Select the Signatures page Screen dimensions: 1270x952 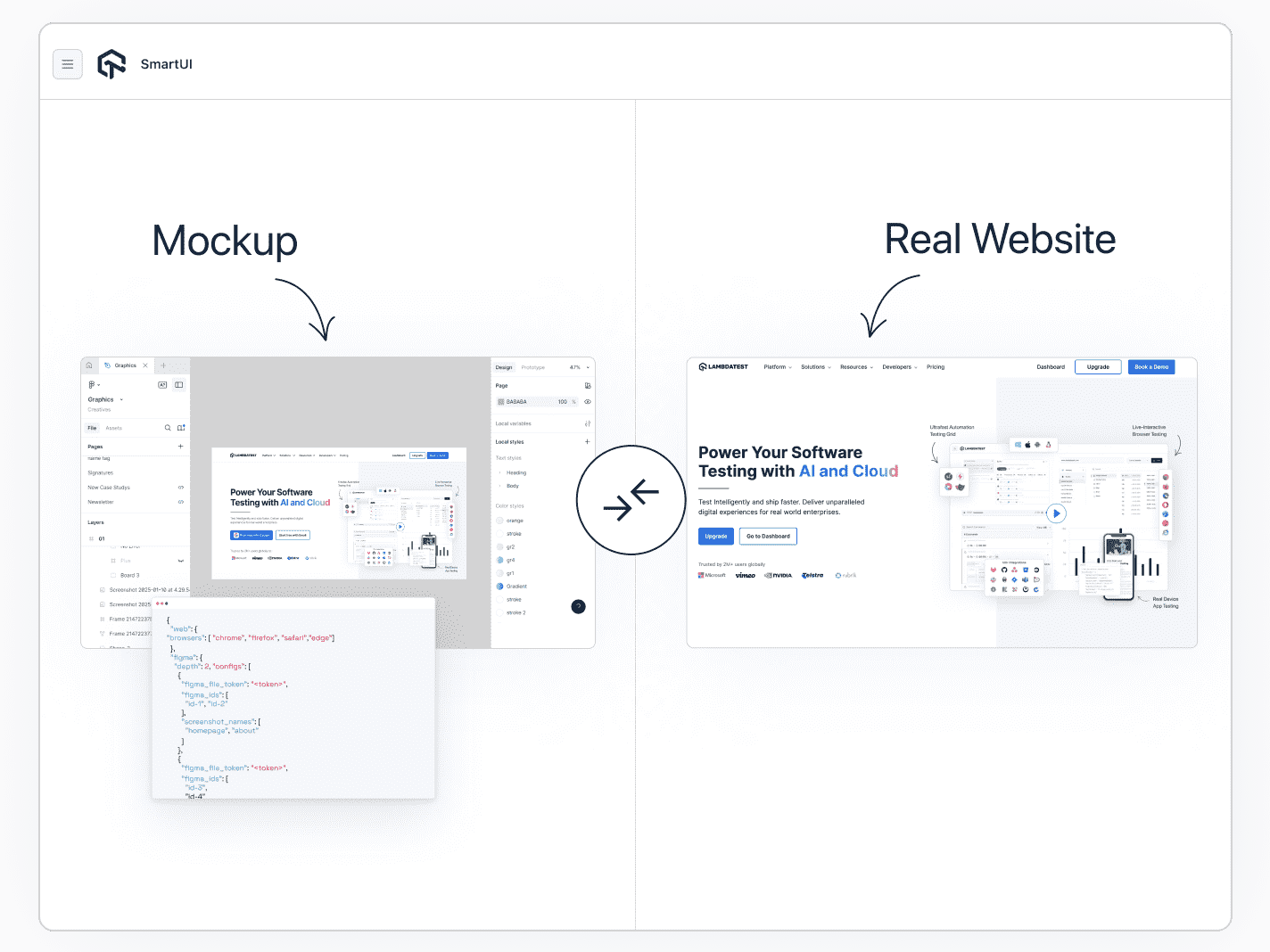[101, 473]
